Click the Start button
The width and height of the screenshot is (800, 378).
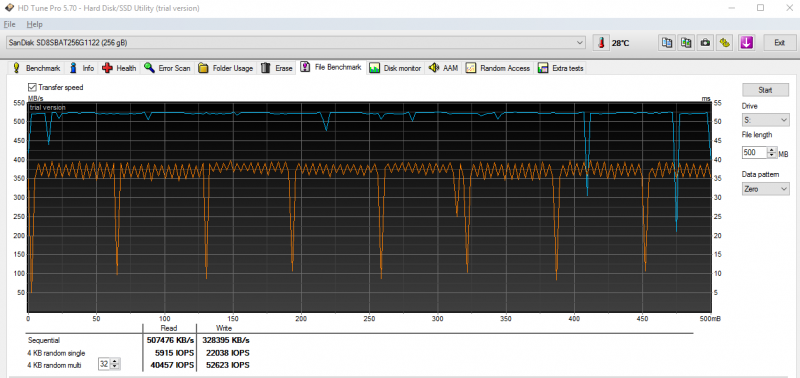(765, 90)
